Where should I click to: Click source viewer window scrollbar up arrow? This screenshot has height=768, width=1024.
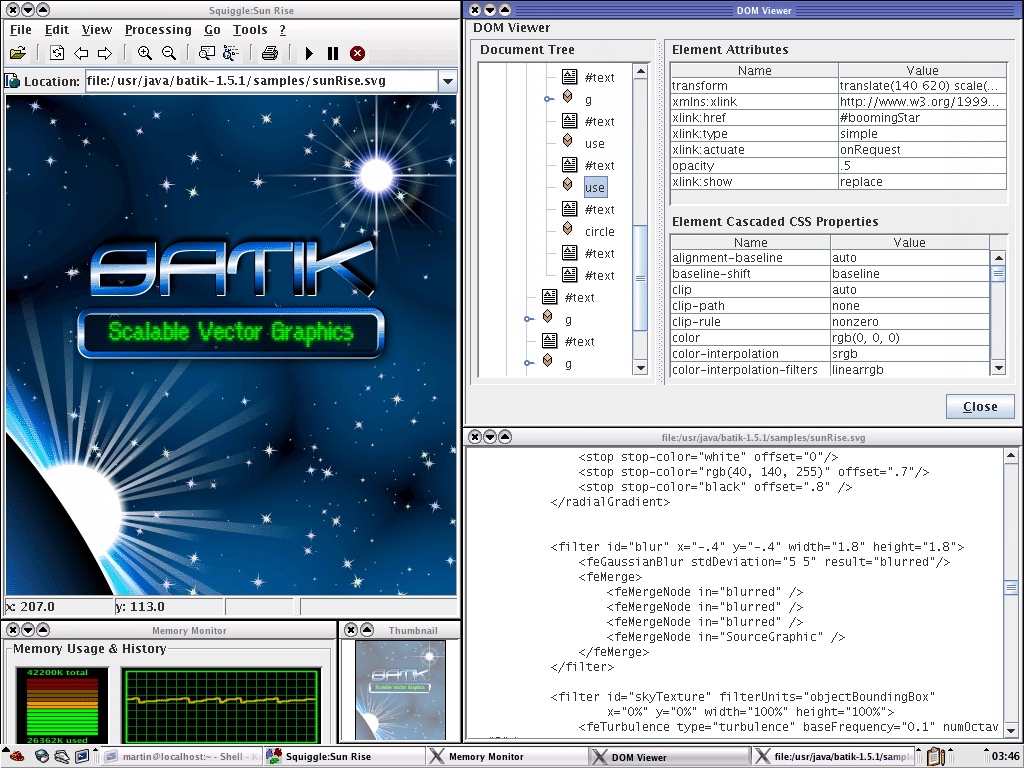[1011, 455]
